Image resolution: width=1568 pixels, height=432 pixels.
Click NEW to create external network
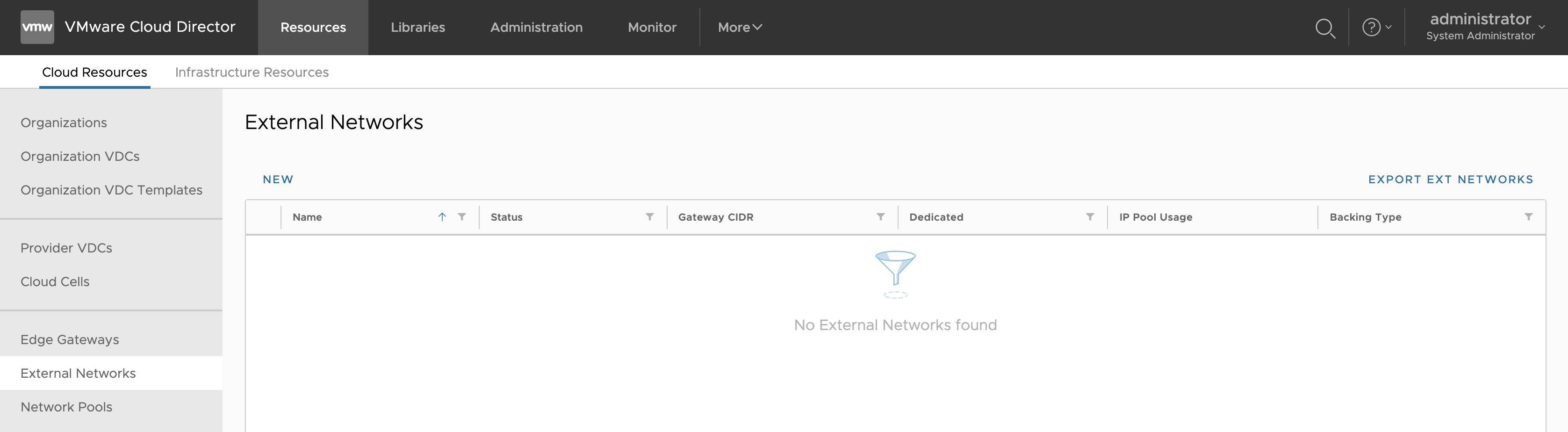[278, 180]
